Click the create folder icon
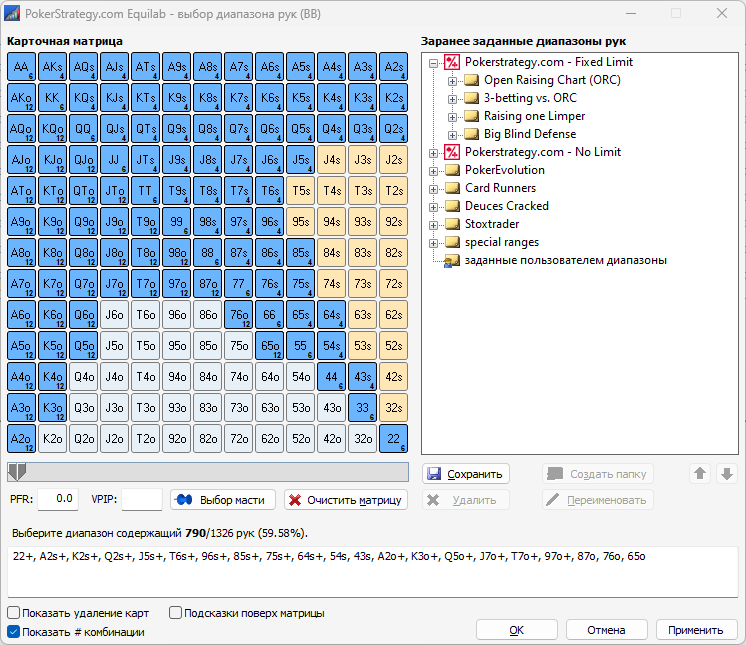This screenshot has height=645, width=746. (x=555, y=473)
